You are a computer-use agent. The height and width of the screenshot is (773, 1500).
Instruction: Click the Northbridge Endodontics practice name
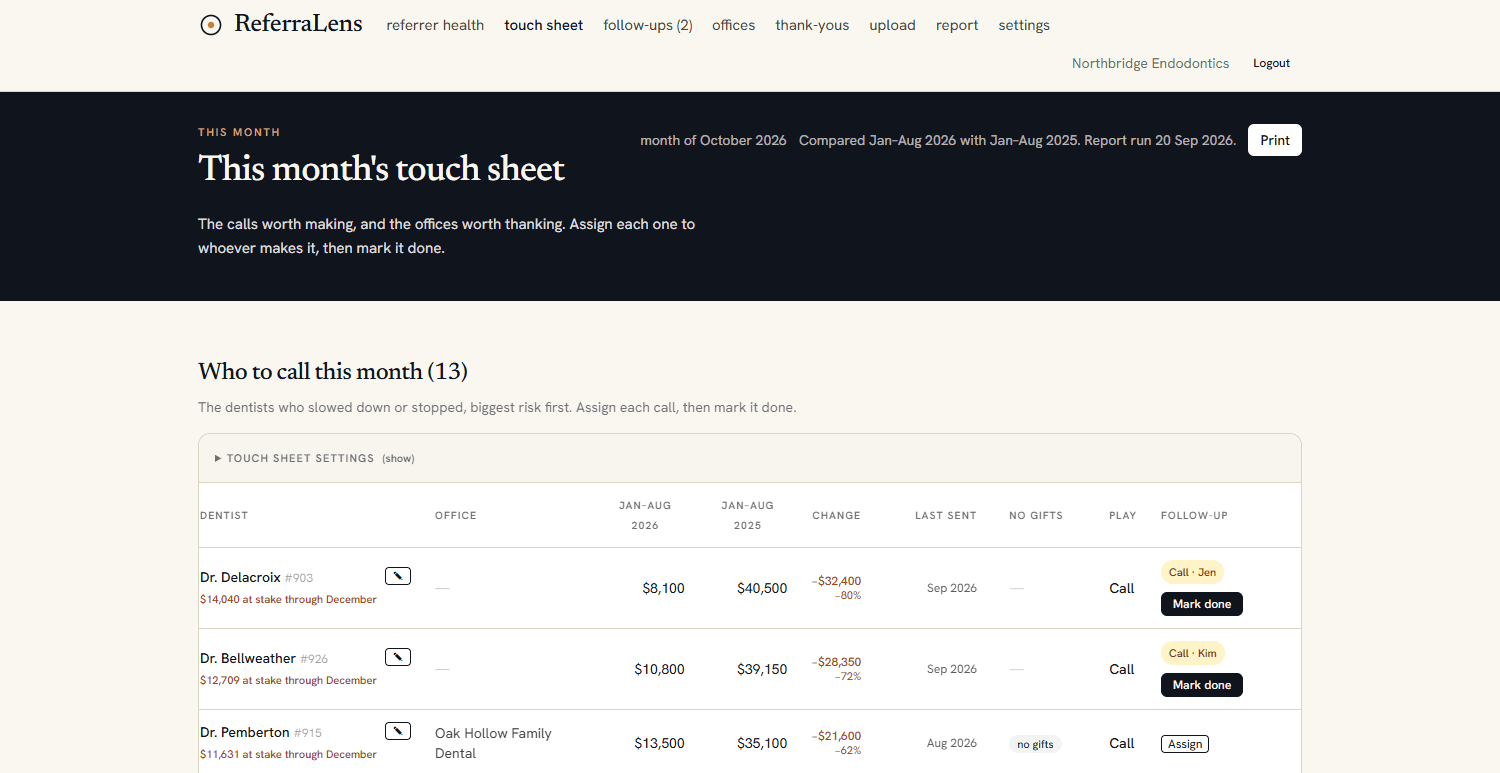click(1151, 63)
